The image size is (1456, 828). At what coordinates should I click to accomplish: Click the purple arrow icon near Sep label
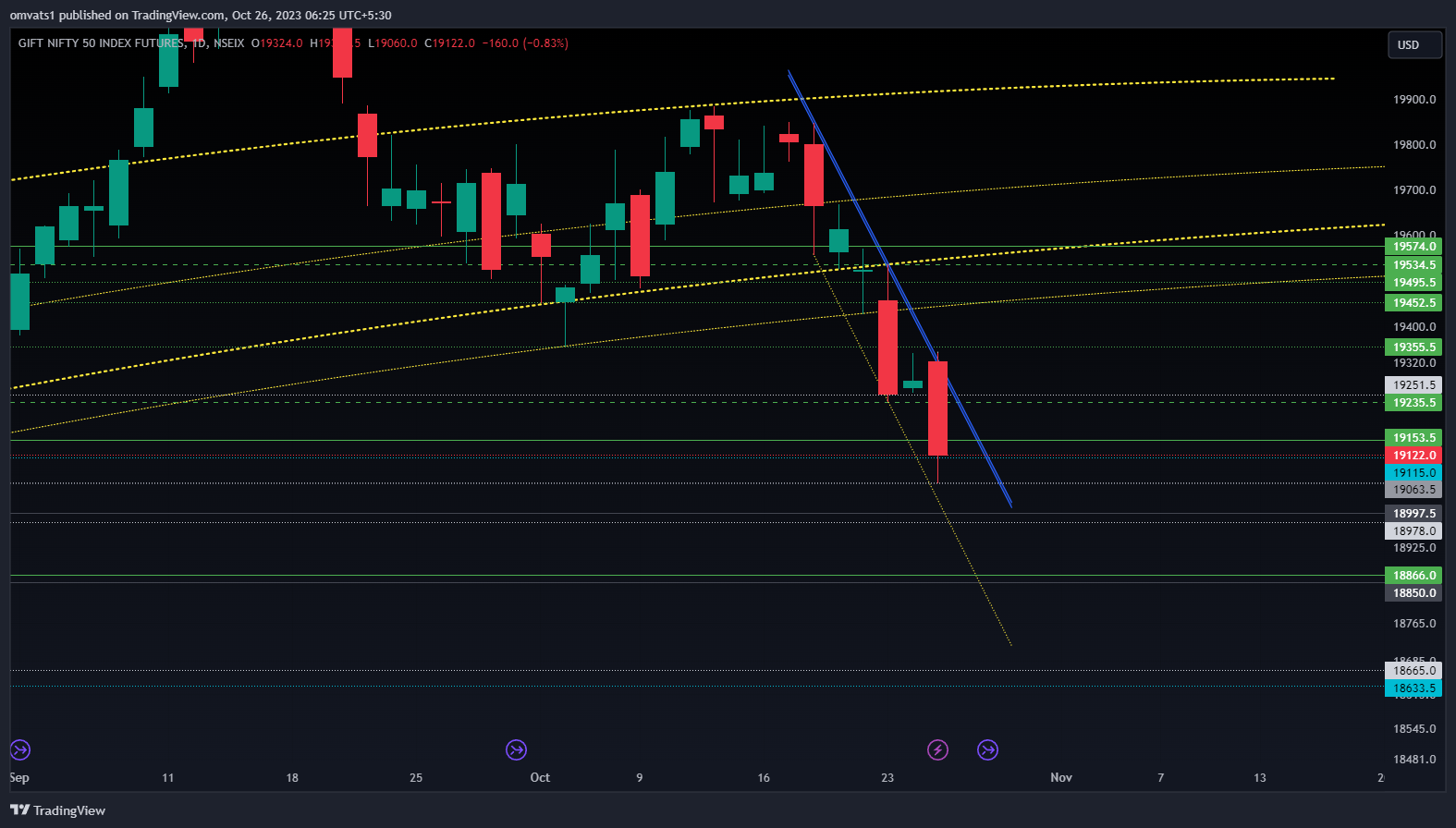[20, 749]
